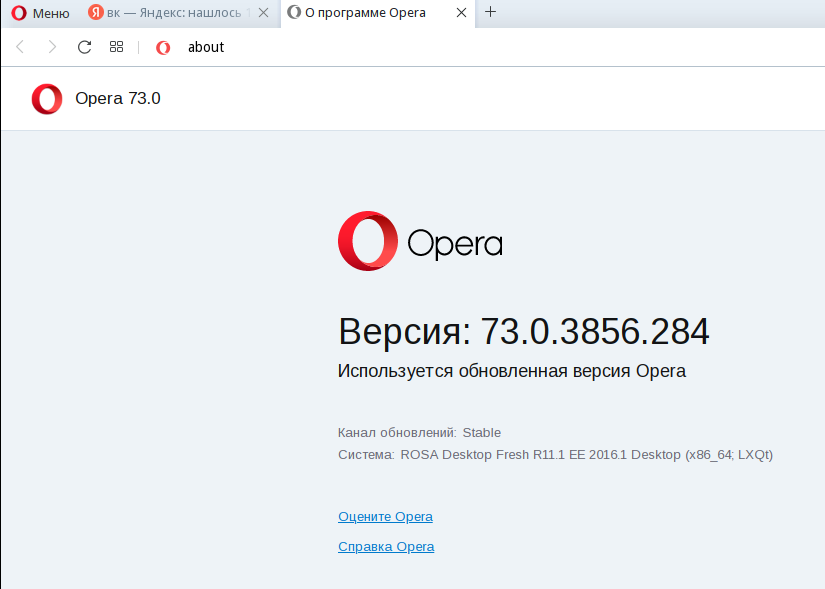Open the Opera Меню button

tap(41, 13)
